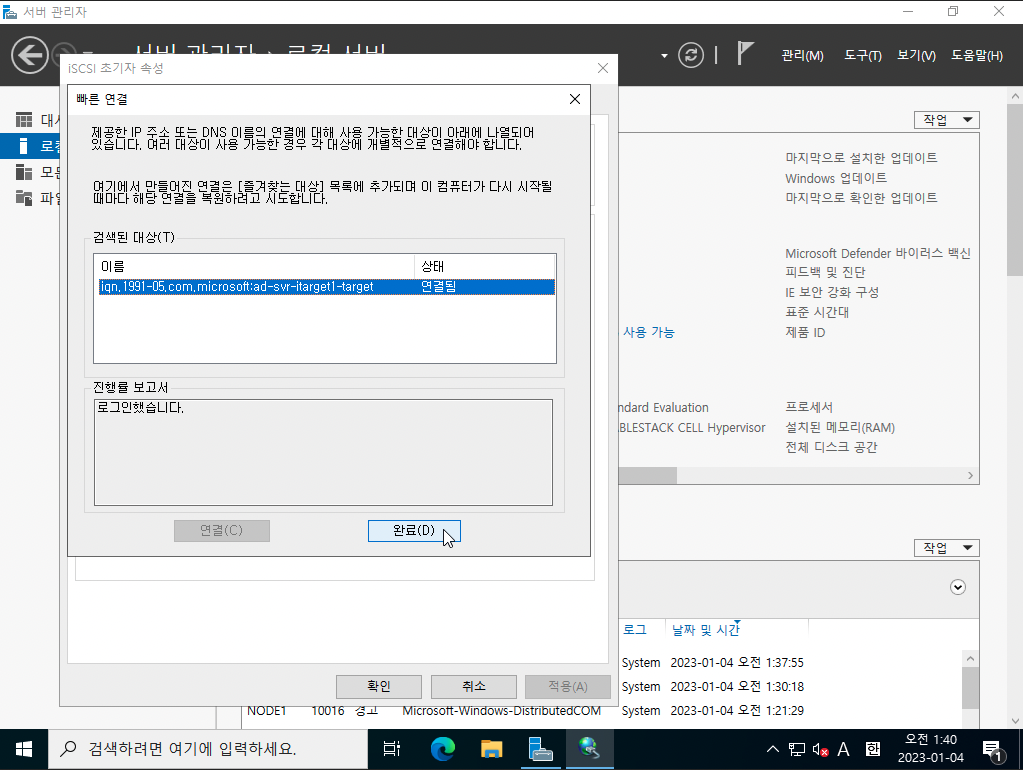
Task: Open file services icon in sidebar
Action: coord(24,198)
